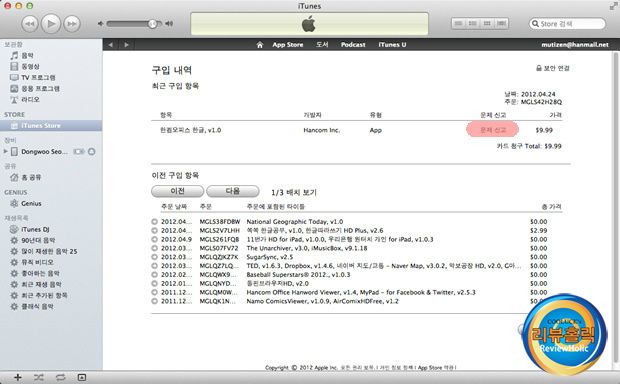Switch to Cover Flow view button
Viewport: 620px width, 384px height.
tap(501, 24)
